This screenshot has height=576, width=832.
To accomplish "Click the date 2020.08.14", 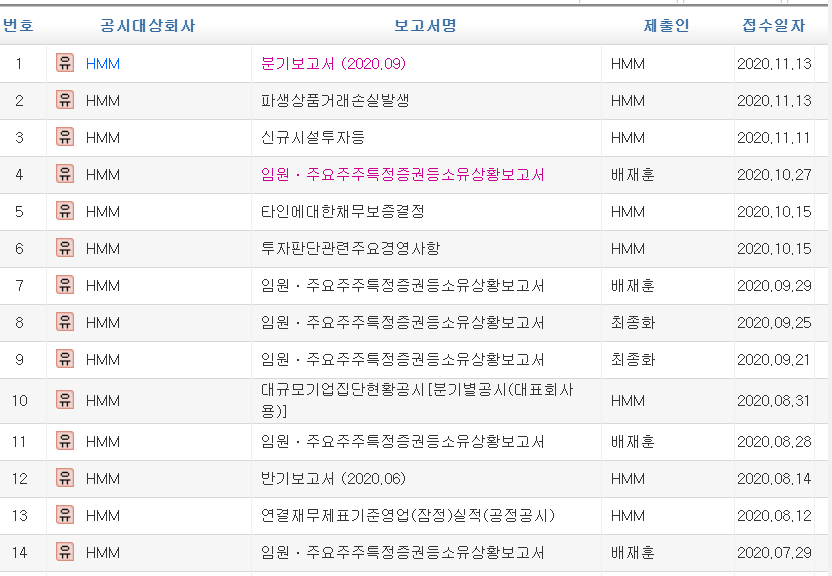I will pos(774,479).
